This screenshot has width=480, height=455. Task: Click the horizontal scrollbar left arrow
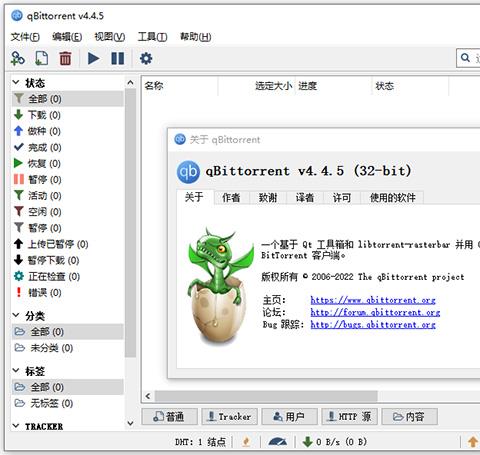pyautogui.click(x=148, y=396)
